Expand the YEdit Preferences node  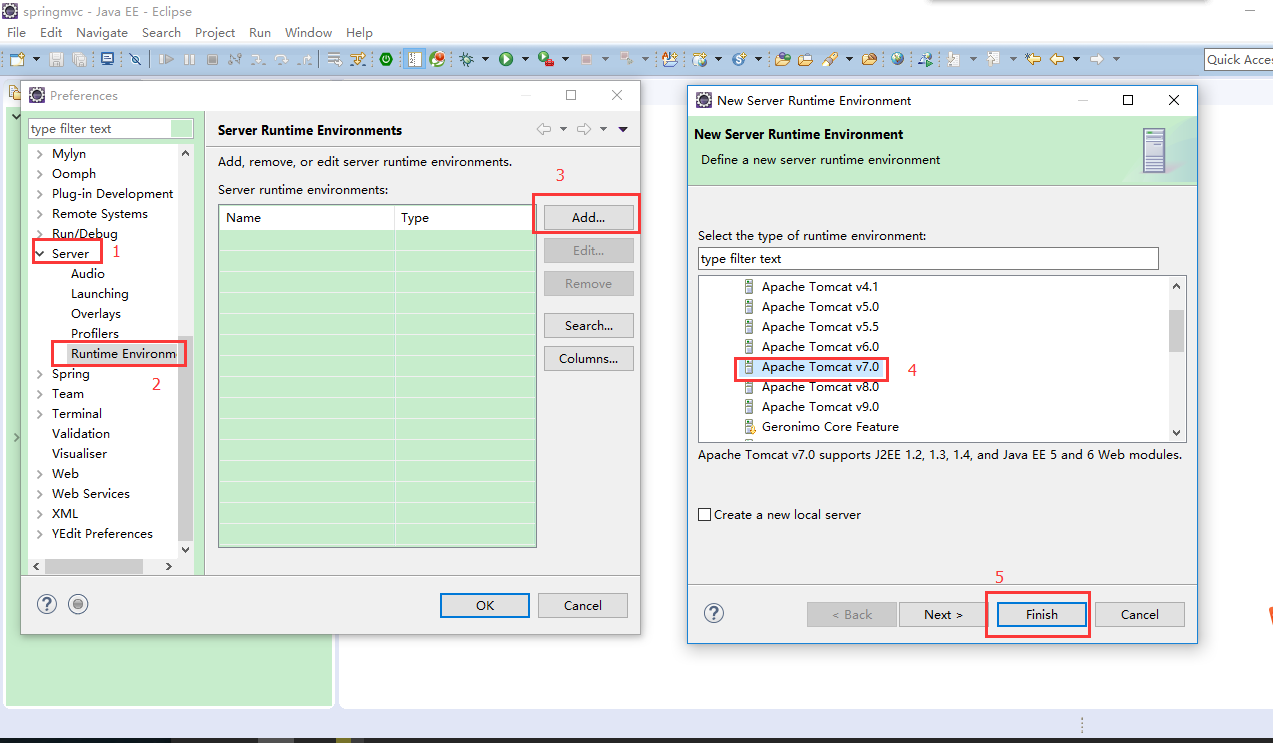pyautogui.click(x=40, y=534)
